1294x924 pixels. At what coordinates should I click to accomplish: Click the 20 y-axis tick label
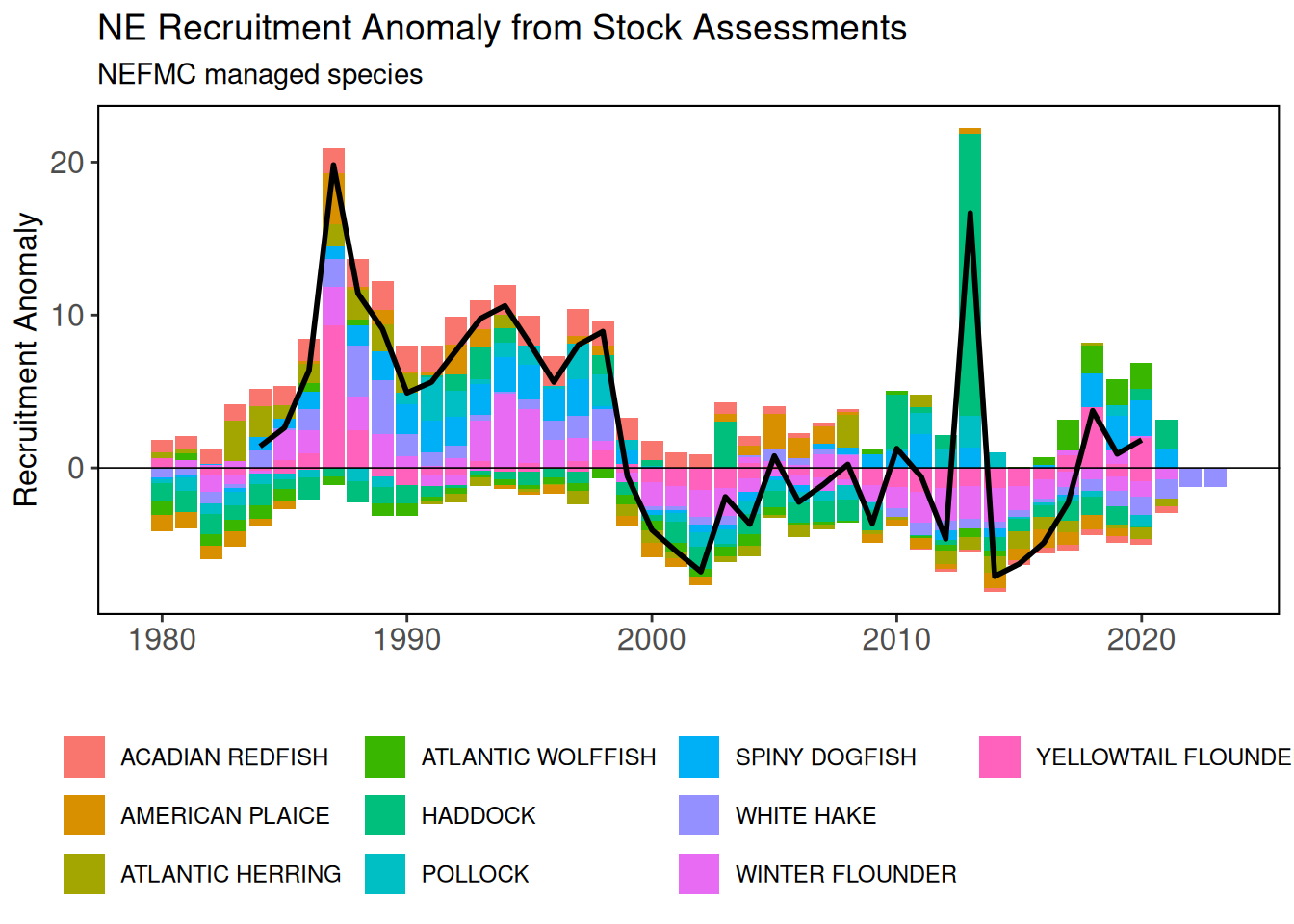point(67,163)
